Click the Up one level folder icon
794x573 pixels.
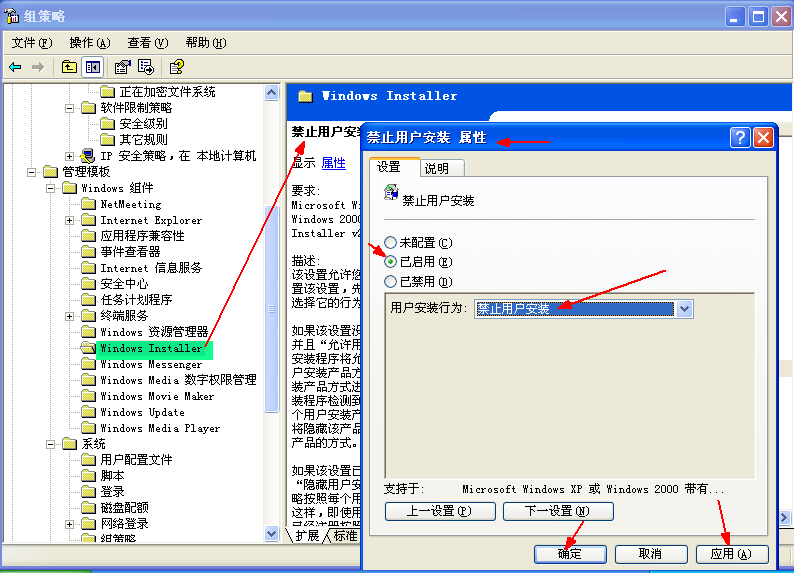pyautogui.click(x=69, y=67)
